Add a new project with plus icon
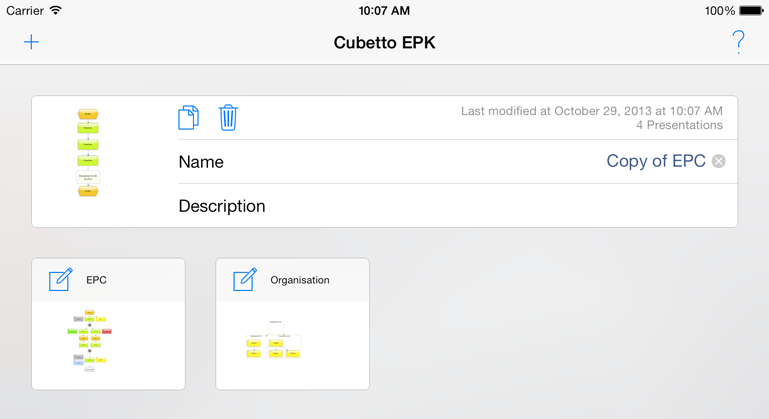 tap(31, 42)
